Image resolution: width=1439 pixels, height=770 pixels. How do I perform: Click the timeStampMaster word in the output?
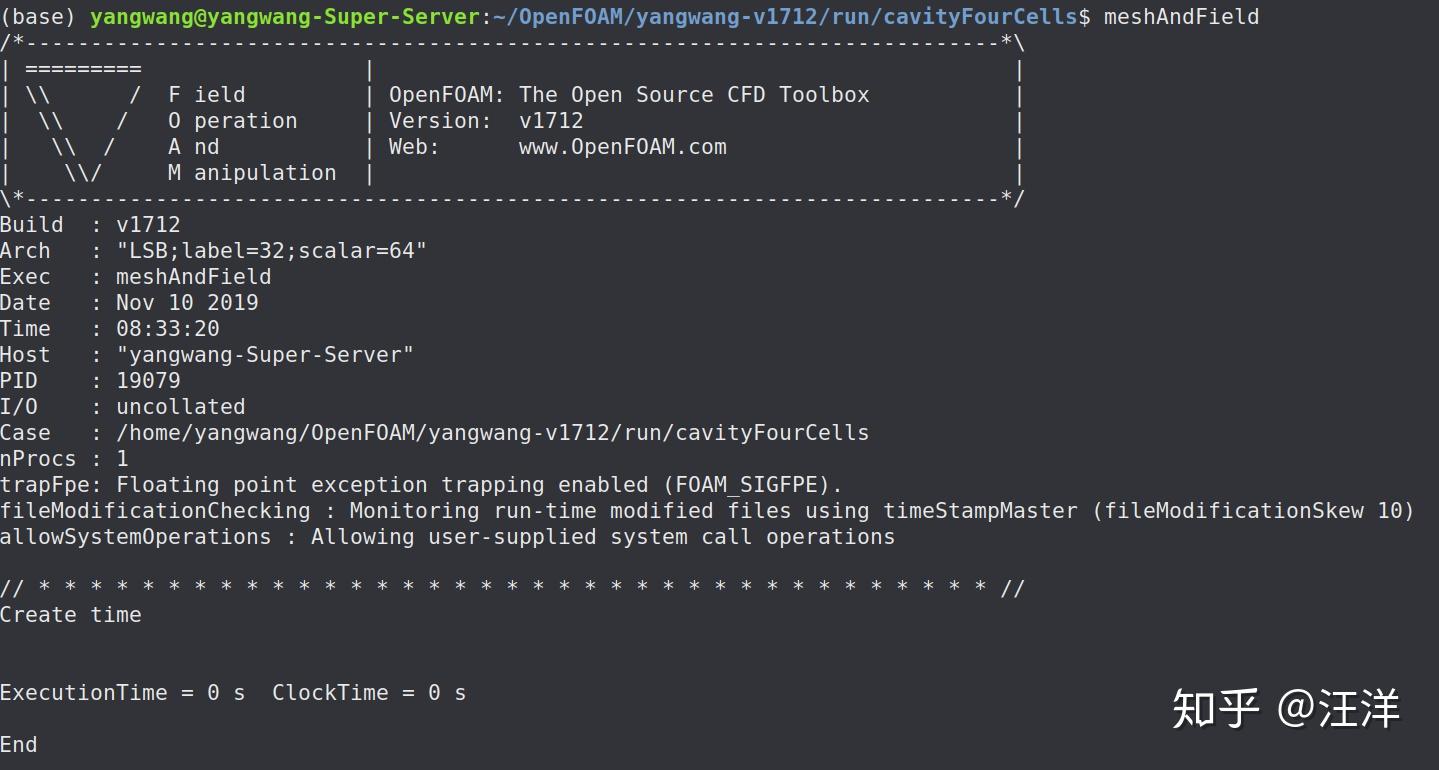980,511
